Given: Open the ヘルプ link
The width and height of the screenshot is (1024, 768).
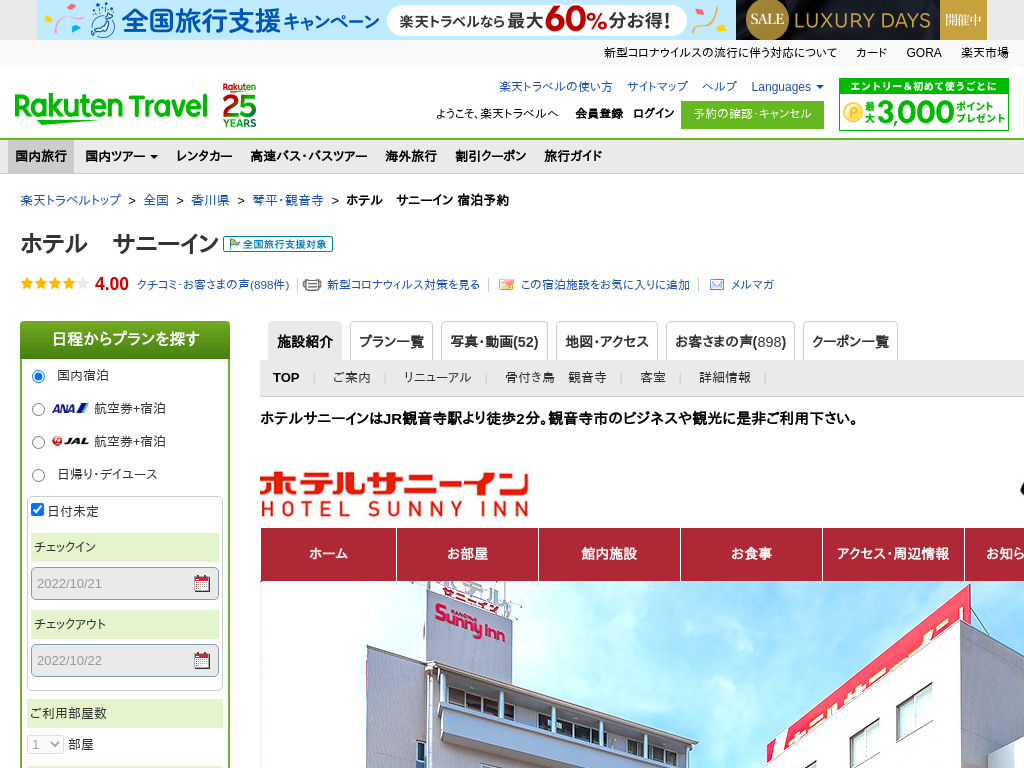Looking at the screenshot, I should pos(719,86).
